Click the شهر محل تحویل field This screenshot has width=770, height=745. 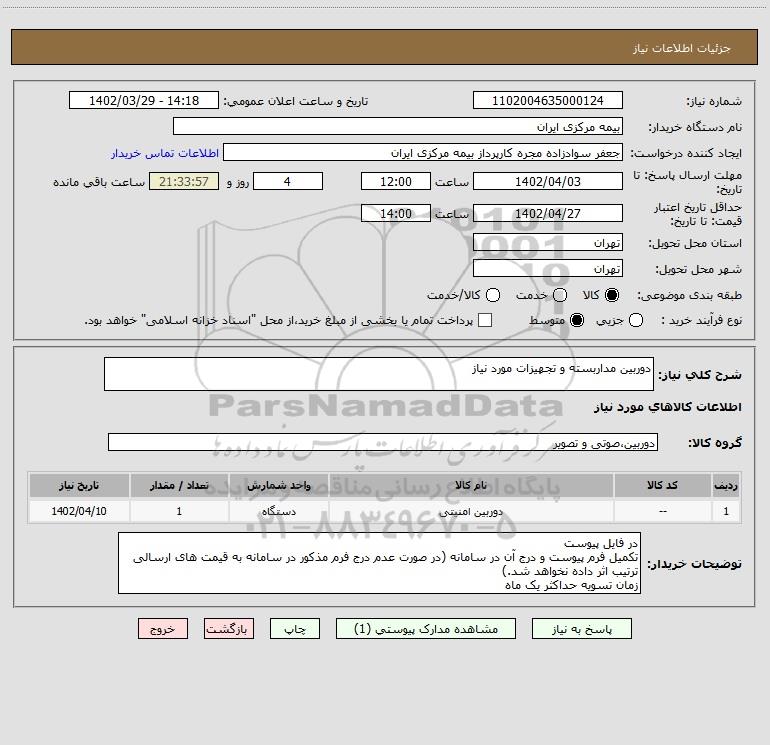548,268
